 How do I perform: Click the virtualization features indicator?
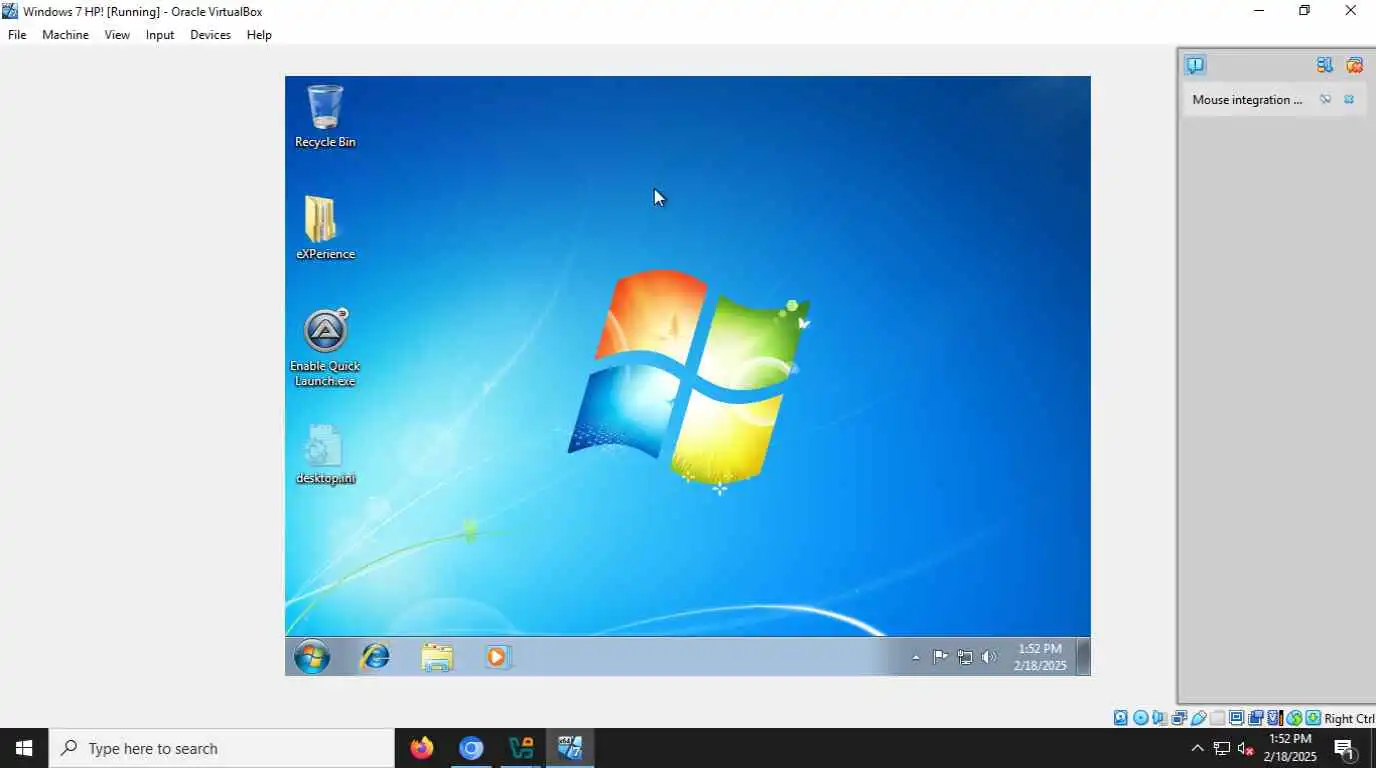[1275, 718]
